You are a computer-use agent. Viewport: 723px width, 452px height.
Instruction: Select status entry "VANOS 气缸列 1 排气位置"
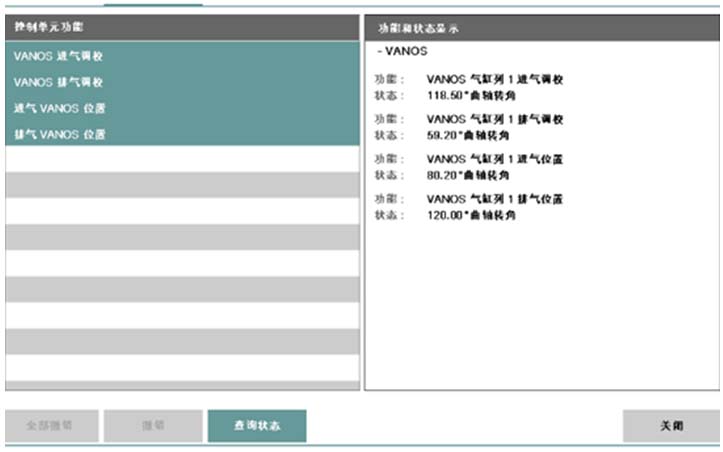tap(494, 199)
